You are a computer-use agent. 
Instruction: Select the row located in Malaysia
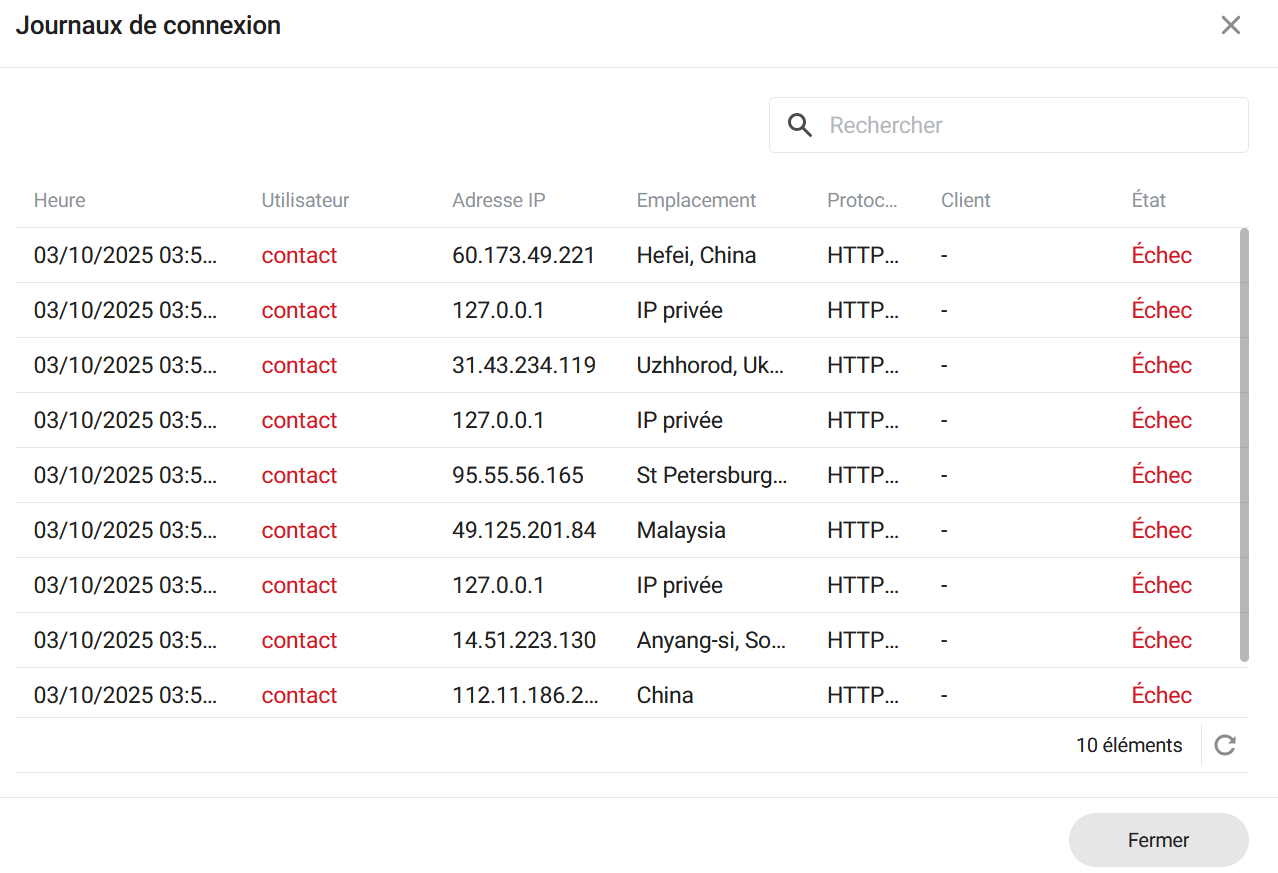pos(680,530)
